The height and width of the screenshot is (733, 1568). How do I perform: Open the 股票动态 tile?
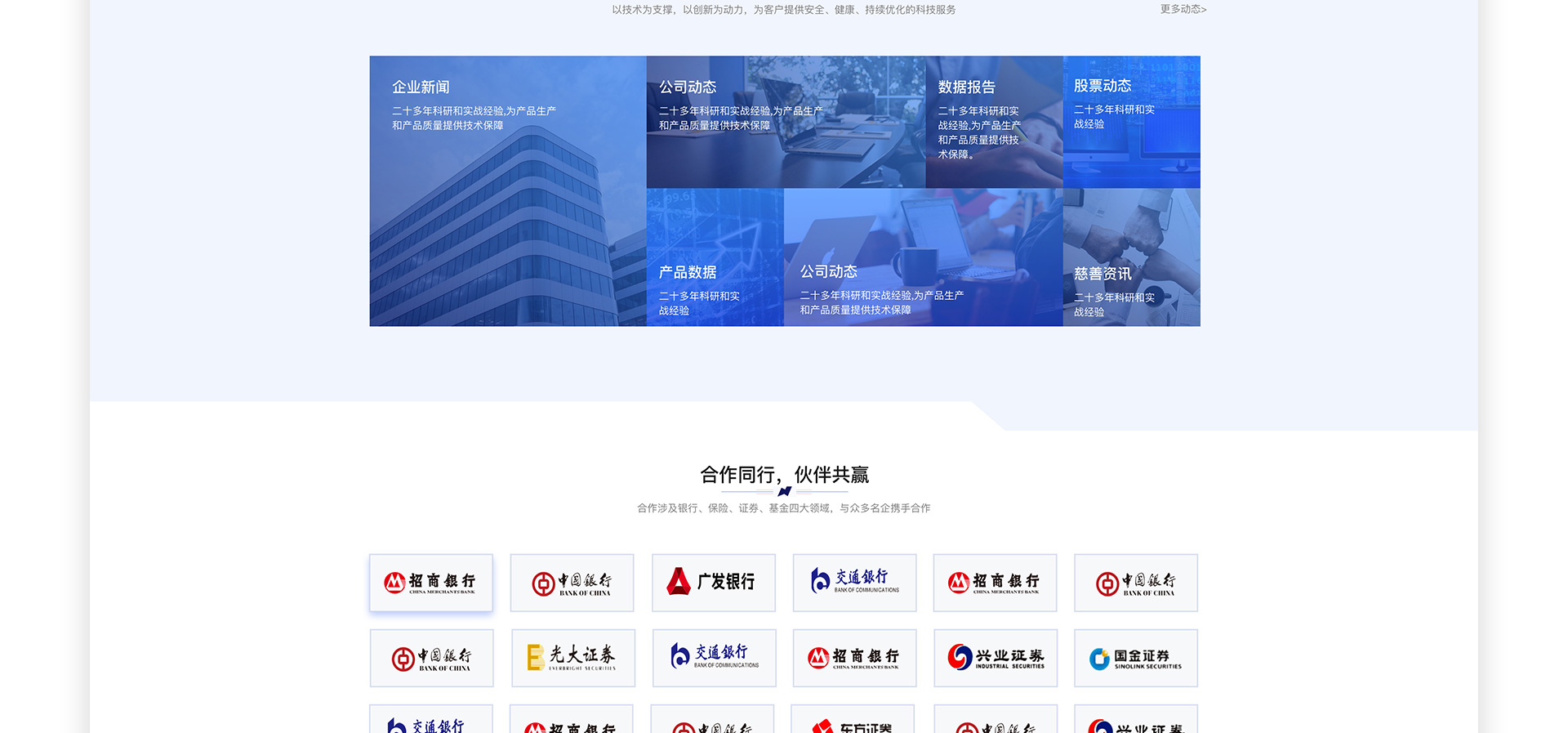1131,122
